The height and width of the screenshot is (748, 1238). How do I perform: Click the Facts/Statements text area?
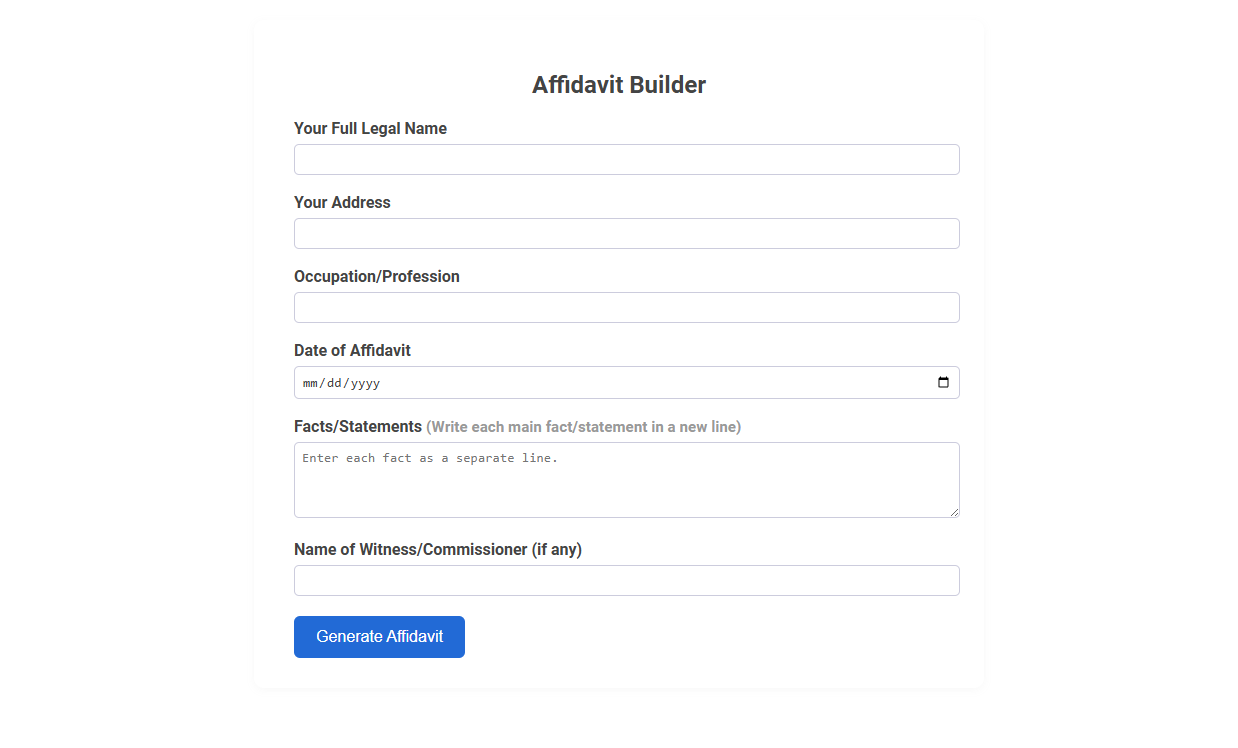click(626, 480)
